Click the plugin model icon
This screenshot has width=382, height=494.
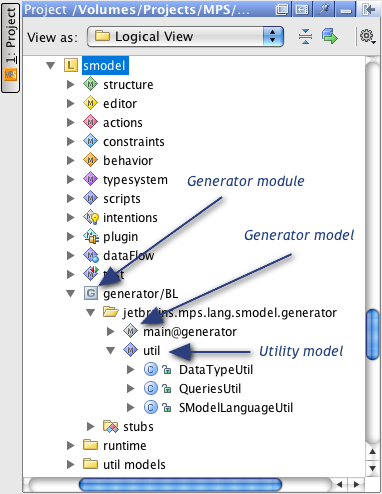(x=91, y=236)
